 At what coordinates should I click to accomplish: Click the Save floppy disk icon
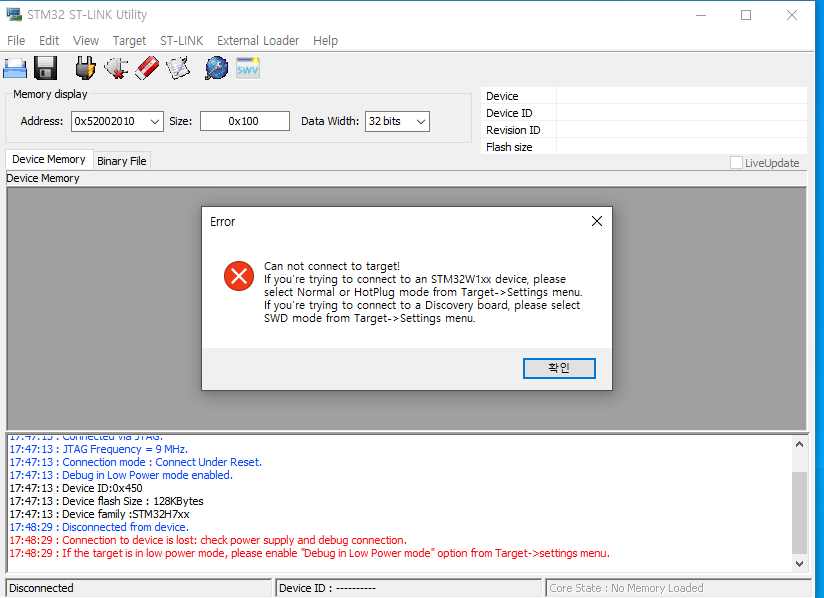pos(45,68)
